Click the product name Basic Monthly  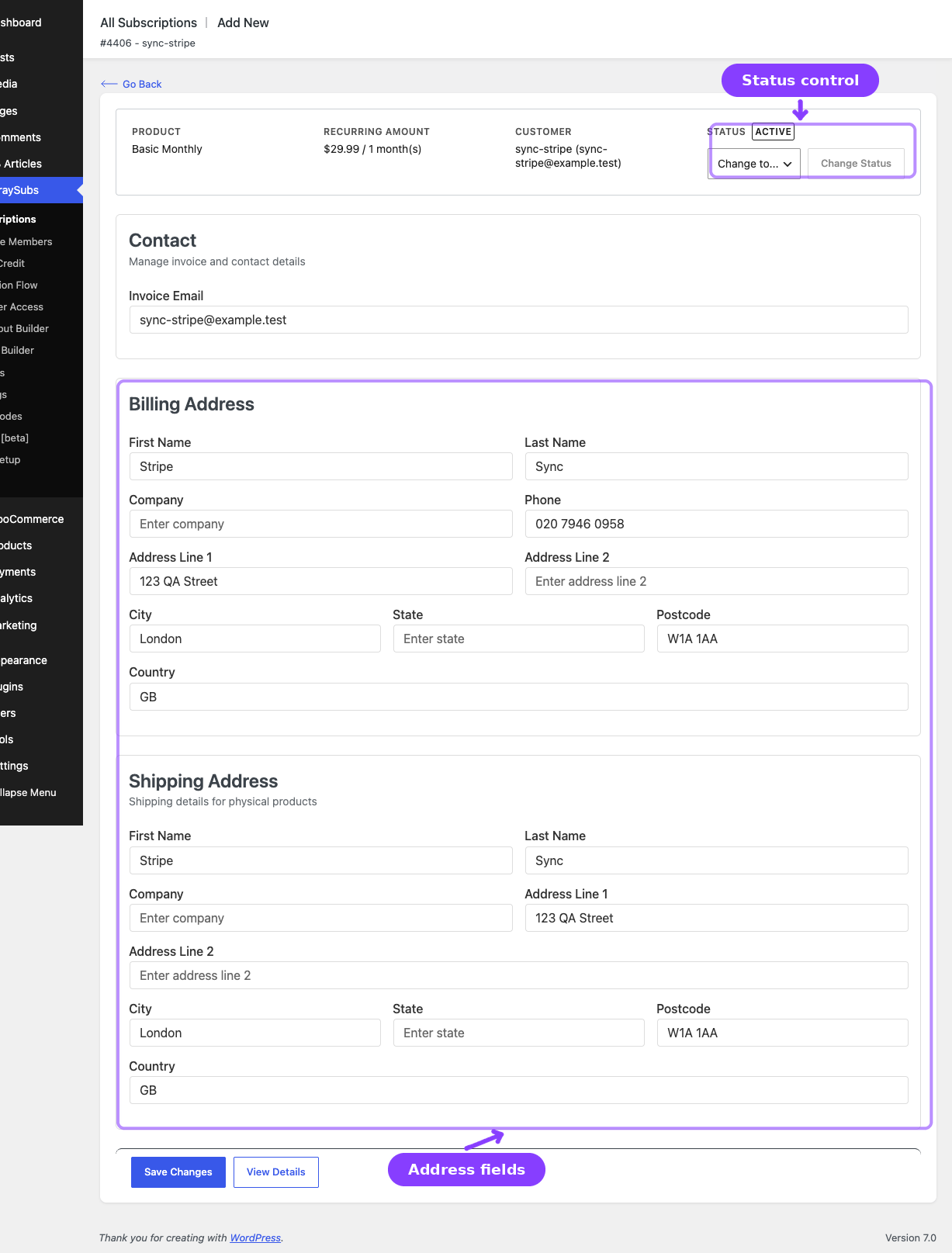click(167, 149)
